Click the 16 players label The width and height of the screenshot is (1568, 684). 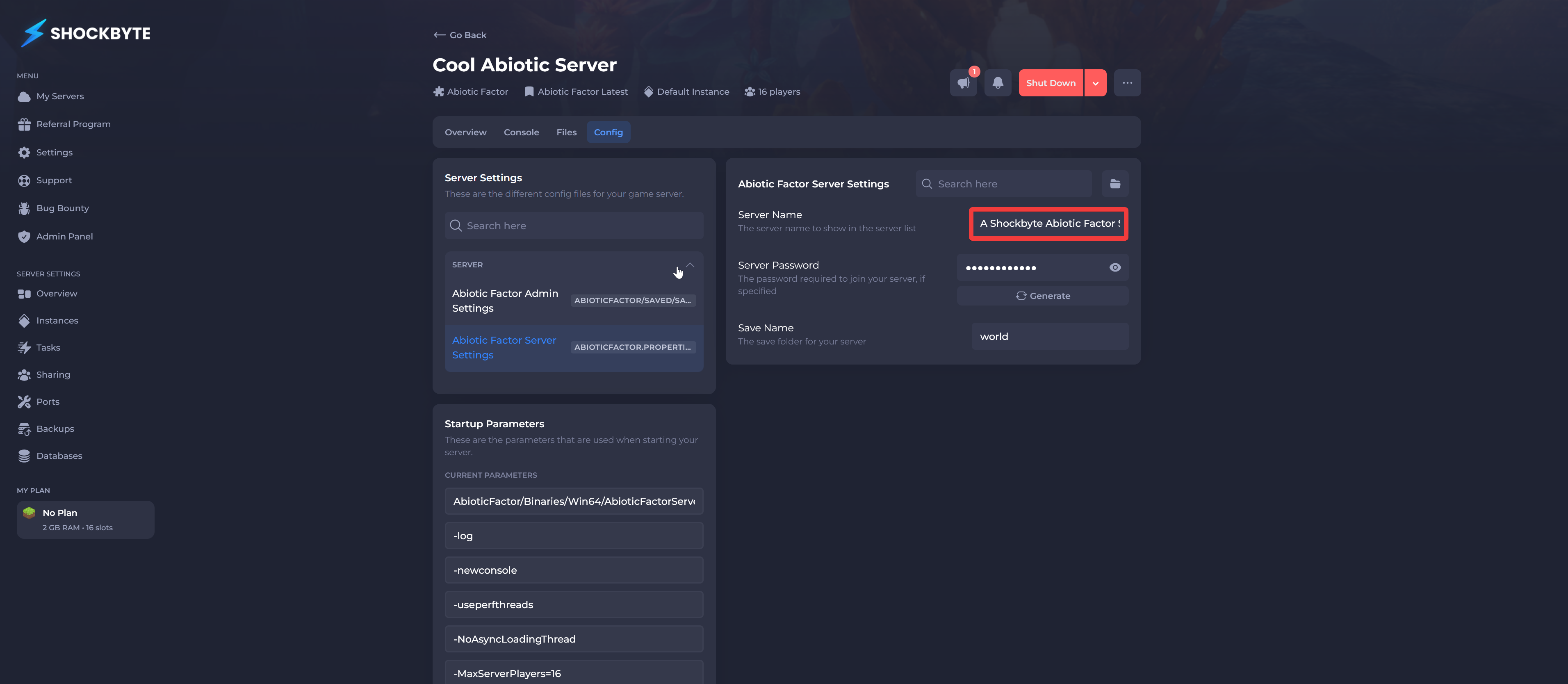(x=772, y=92)
